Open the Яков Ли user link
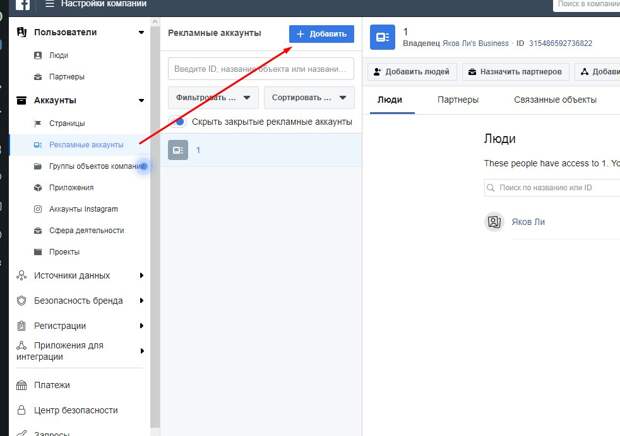This screenshot has width=620, height=436. (528, 222)
